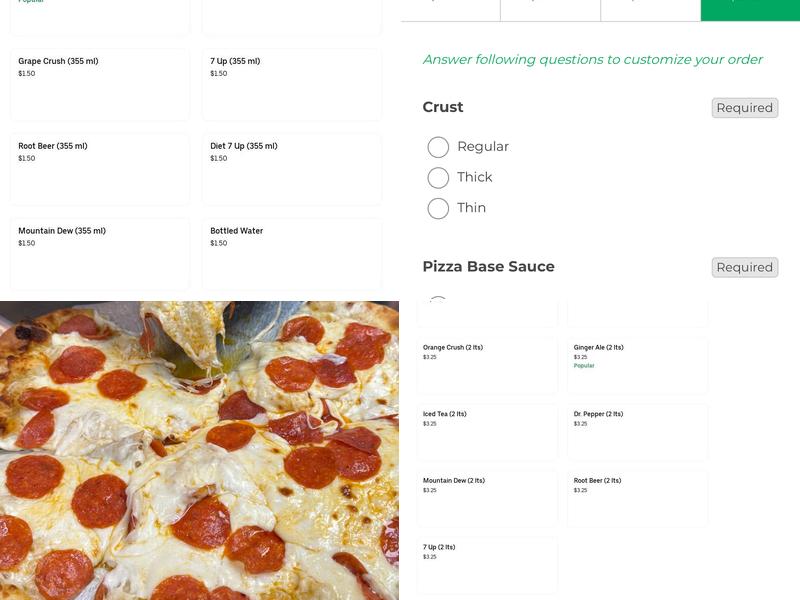Select the Regular crust radio button
Screen dimensions: 800x600
pyautogui.click(x=437, y=146)
